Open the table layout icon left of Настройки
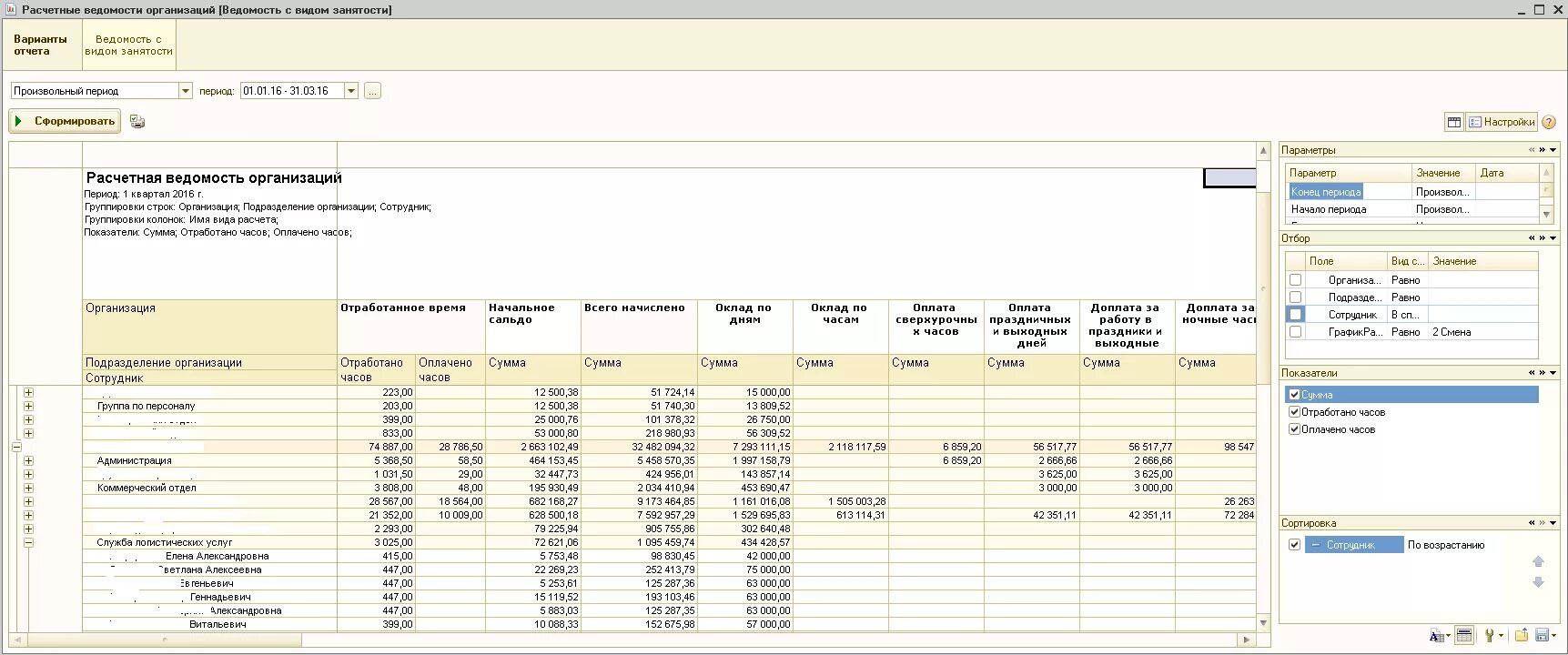Viewport: 1568px width, 655px height. (x=1454, y=122)
